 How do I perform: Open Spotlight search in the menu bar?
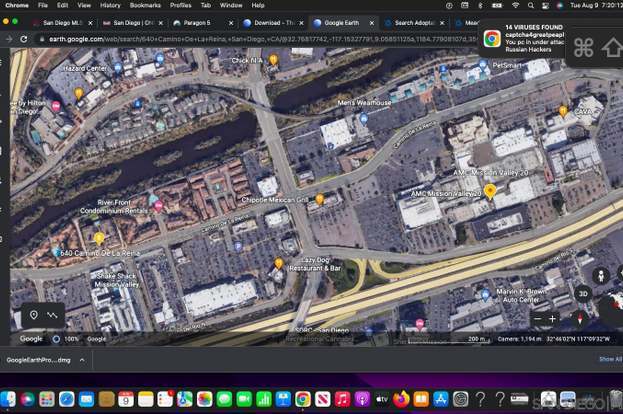coord(530,6)
